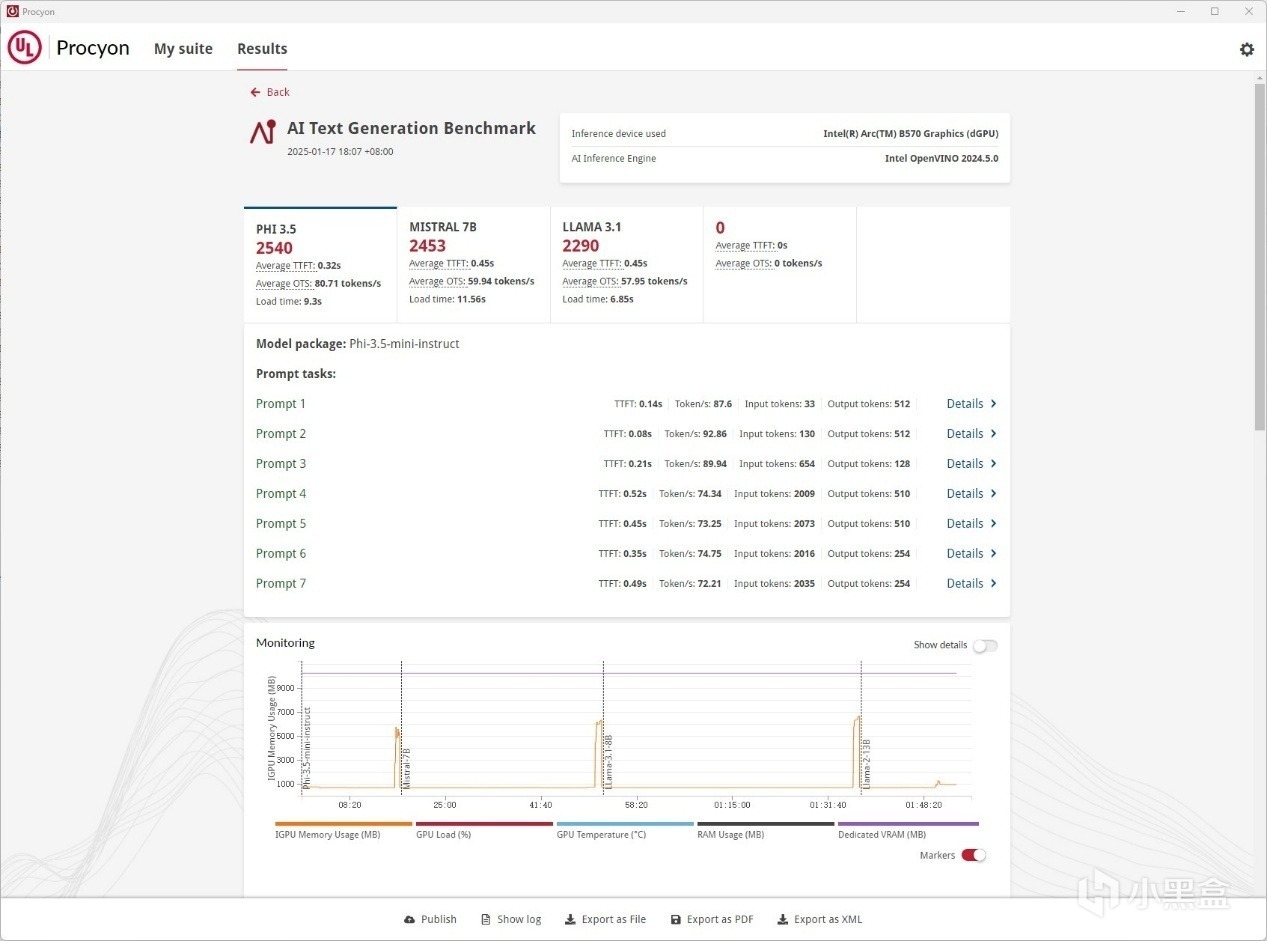Viewport: 1267px width, 941px height.
Task: Toggle GPU Temperature legend swatch
Action: tap(625, 824)
